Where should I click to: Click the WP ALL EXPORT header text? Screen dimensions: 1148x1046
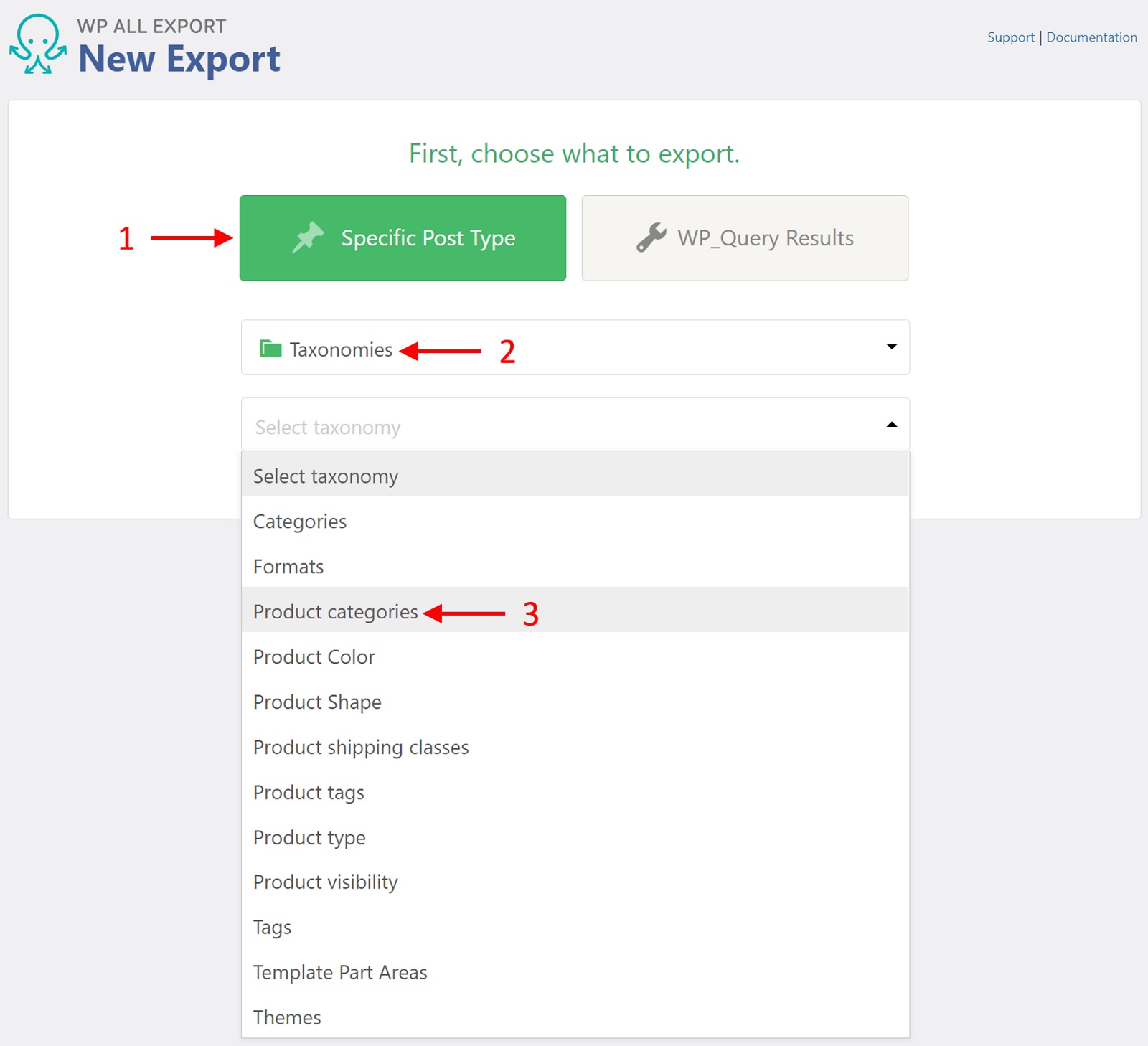pos(151,27)
